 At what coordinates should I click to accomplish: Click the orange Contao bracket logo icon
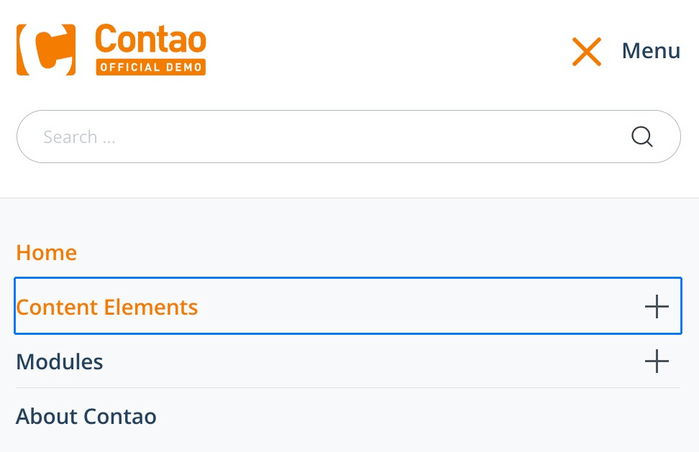click(x=46, y=50)
